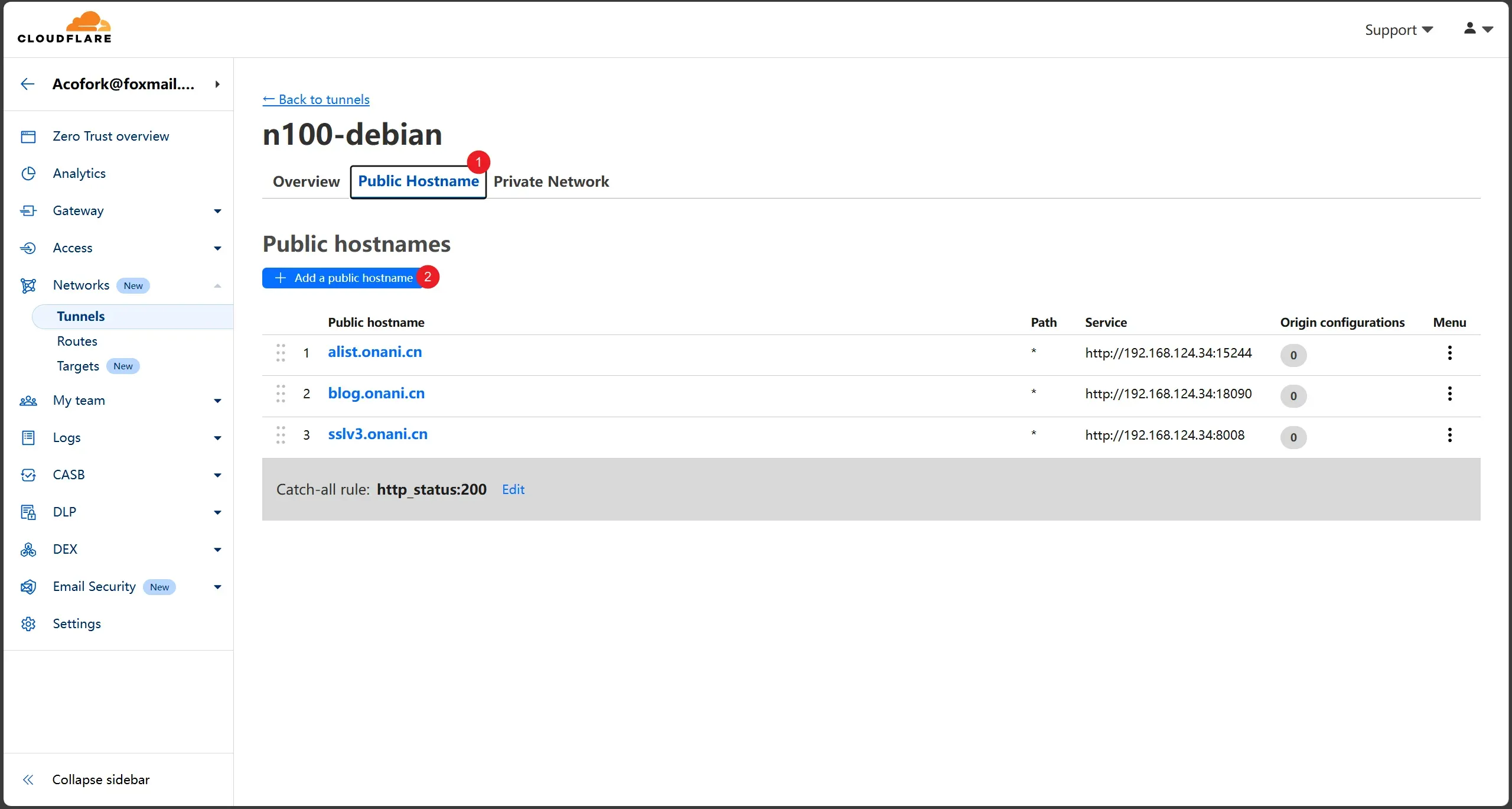Collapse the Networks sidebar section
Image resolution: width=1512 pixels, height=809 pixels.
click(x=217, y=286)
